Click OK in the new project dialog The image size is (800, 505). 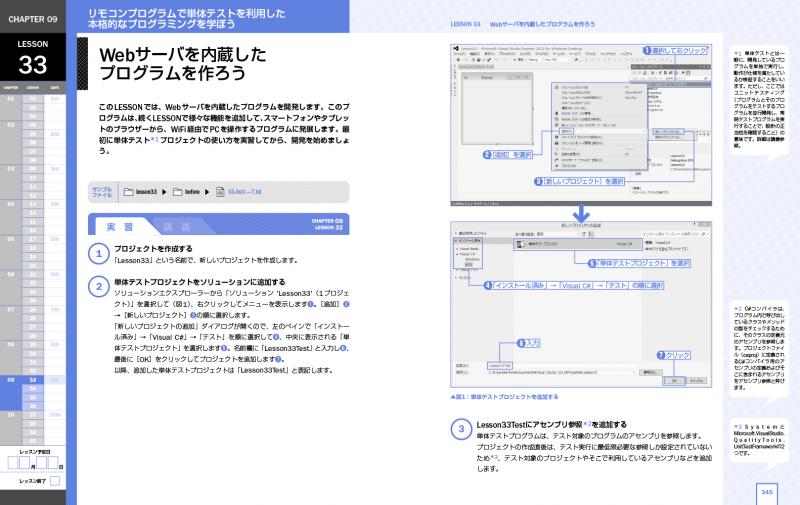[x=674, y=381]
